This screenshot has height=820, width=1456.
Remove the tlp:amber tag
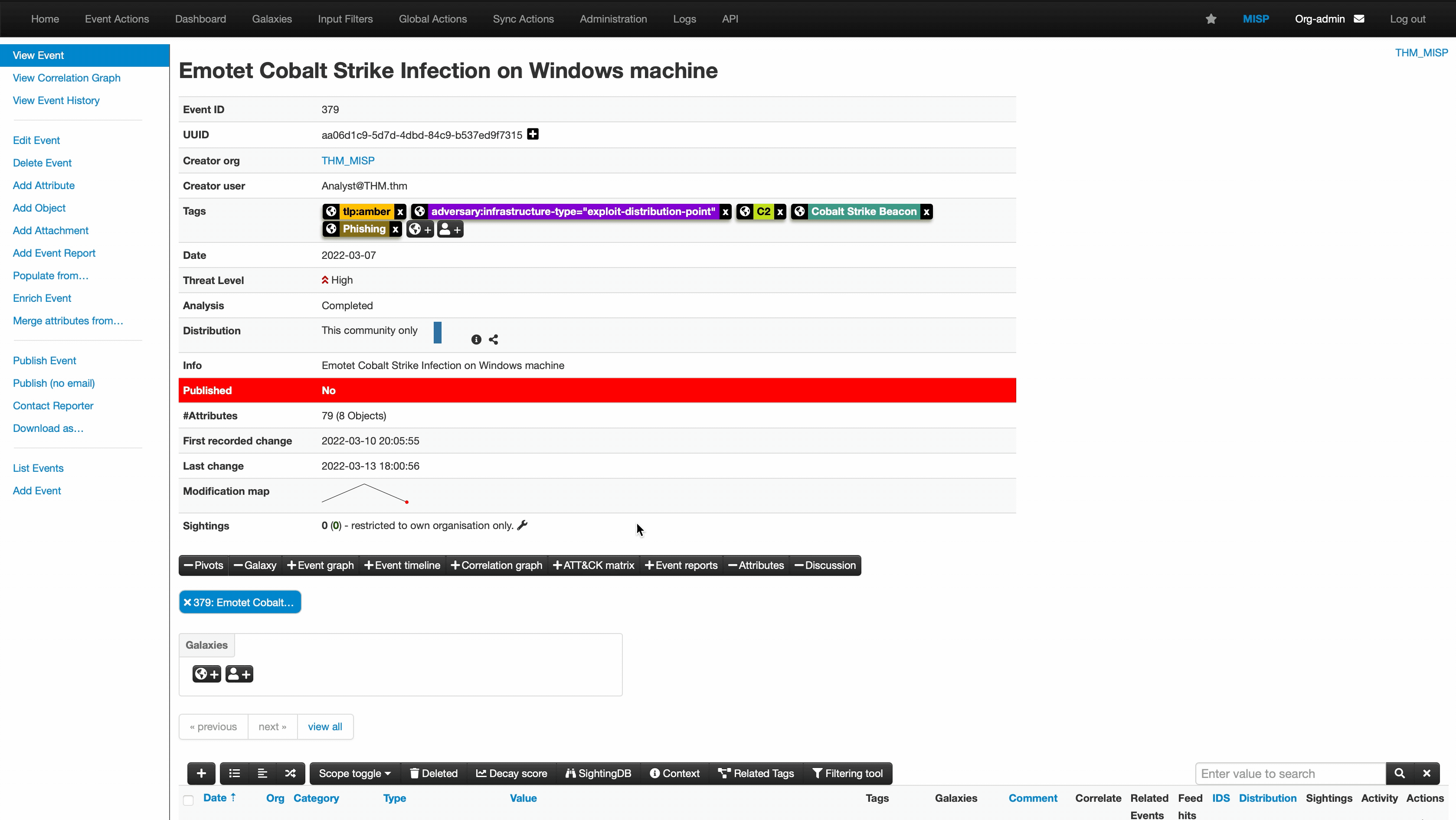[x=400, y=212]
